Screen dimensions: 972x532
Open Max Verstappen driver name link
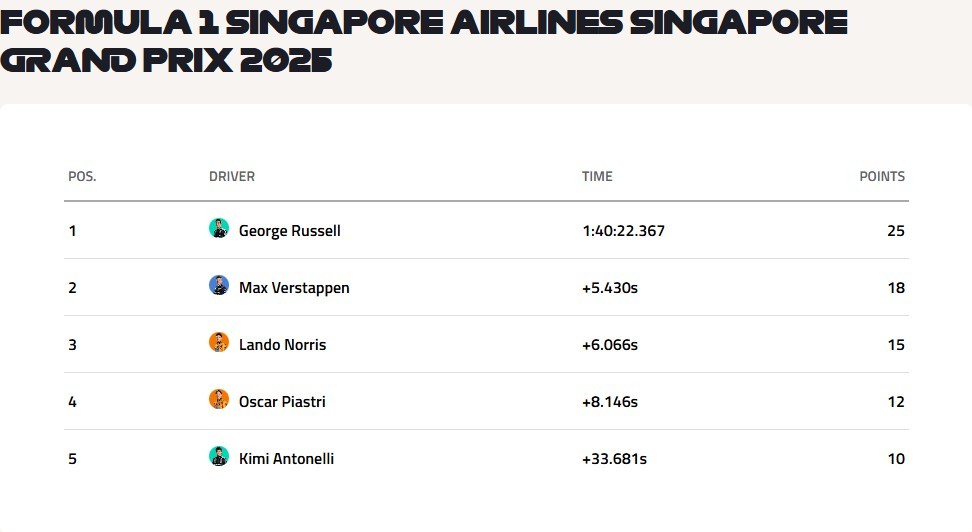tap(294, 288)
